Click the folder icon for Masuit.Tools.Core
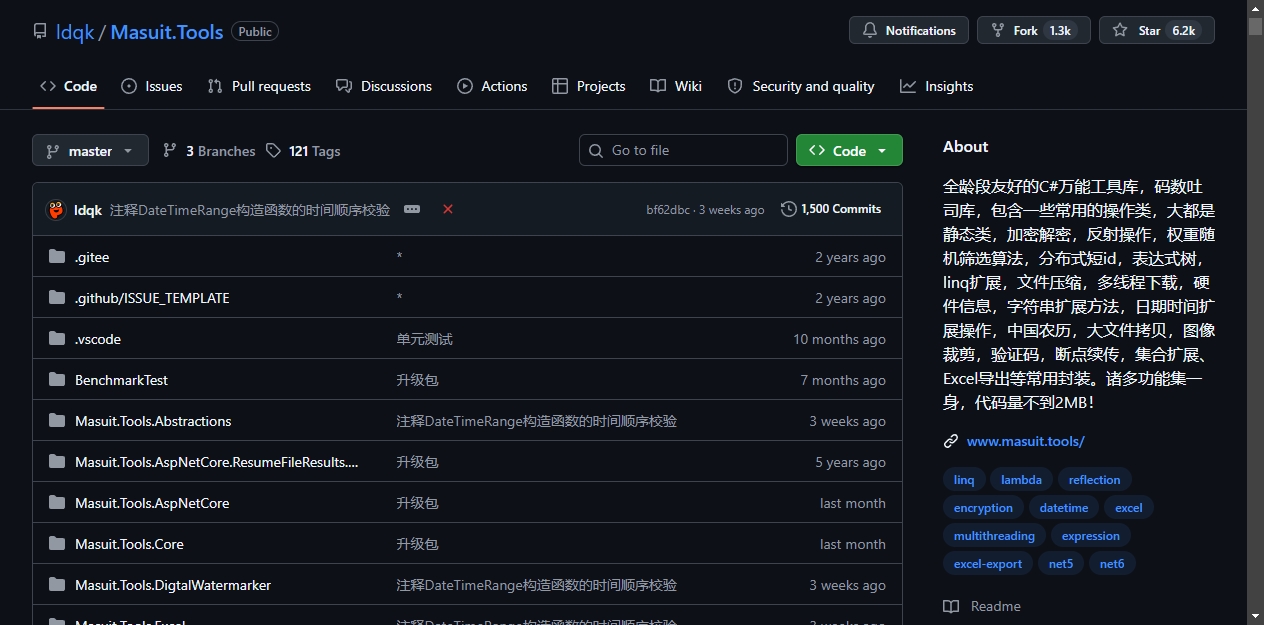Screen dimensions: 1264x625 pyautogui.click(x=57, y=544)
